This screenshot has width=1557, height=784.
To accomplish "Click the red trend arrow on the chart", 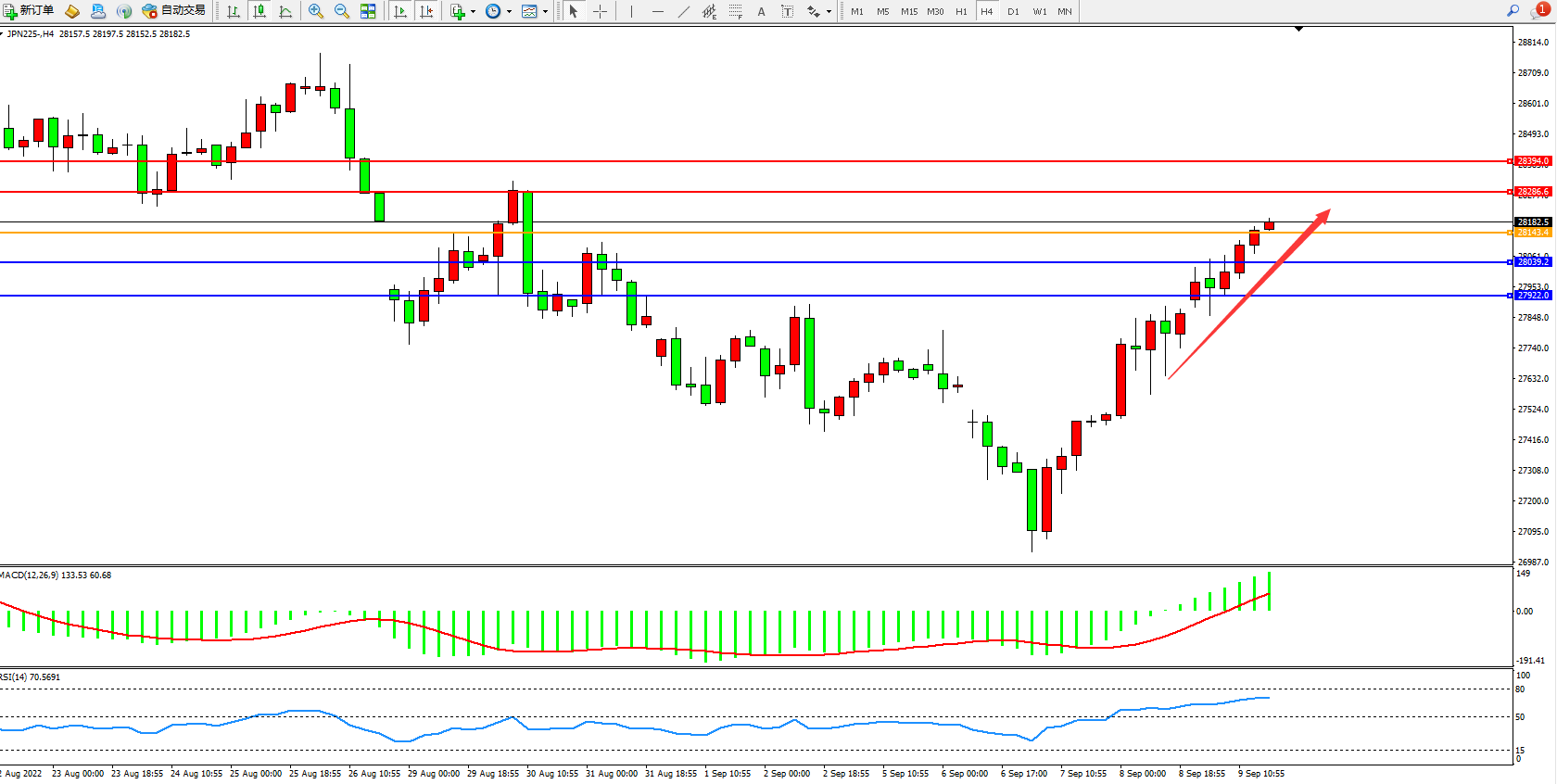I will click(x=1249, y=295).
